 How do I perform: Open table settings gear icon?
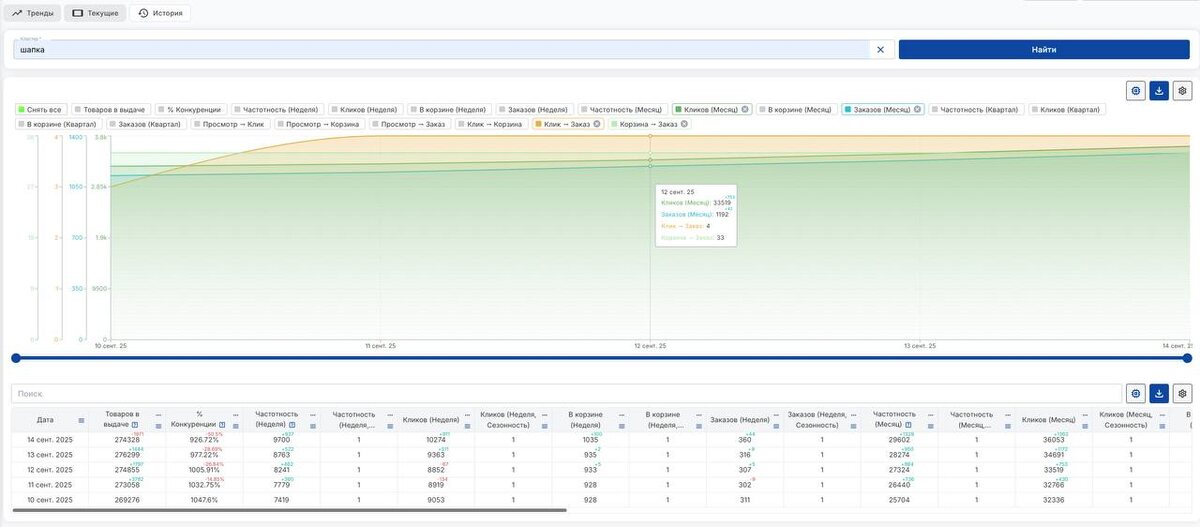click(x=1182, y=394)
